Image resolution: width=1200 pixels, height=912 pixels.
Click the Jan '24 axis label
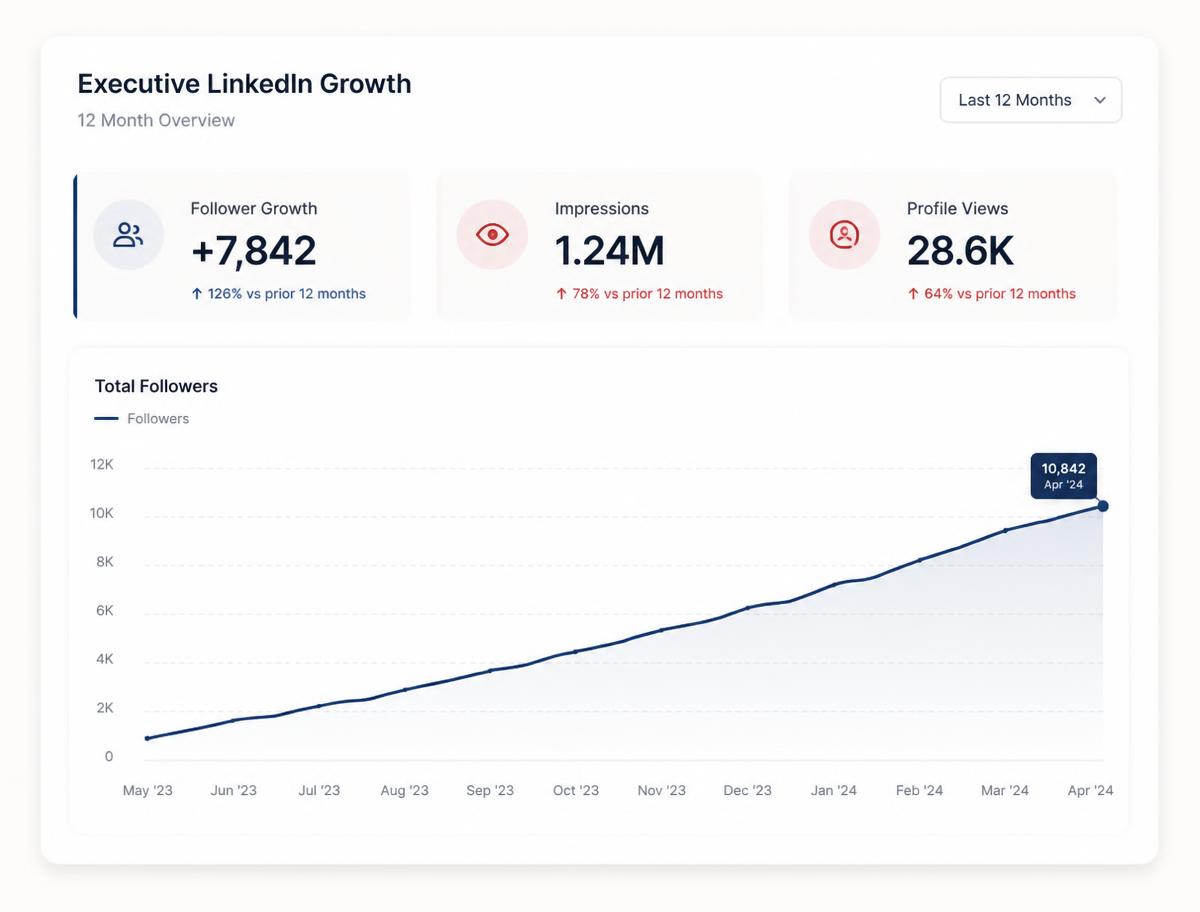[x=834, y=790]
